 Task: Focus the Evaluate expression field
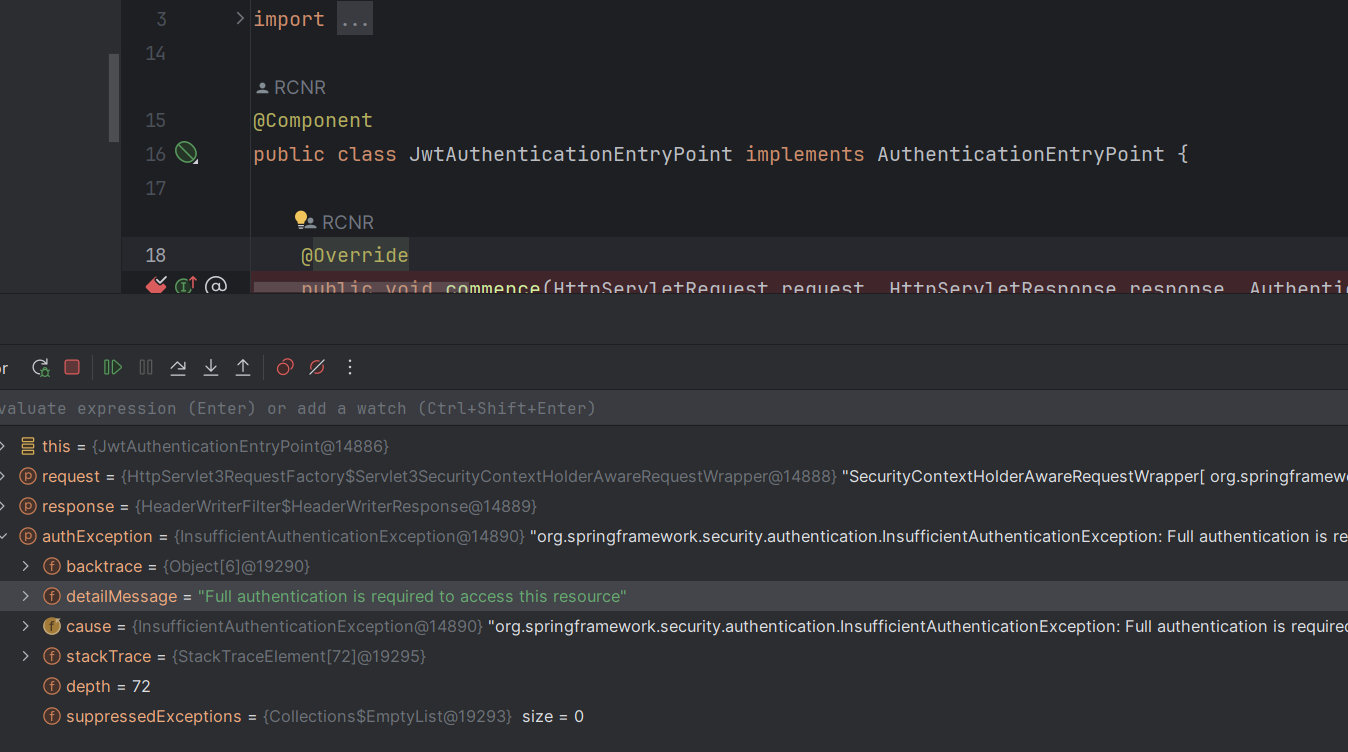coord(674,408)
